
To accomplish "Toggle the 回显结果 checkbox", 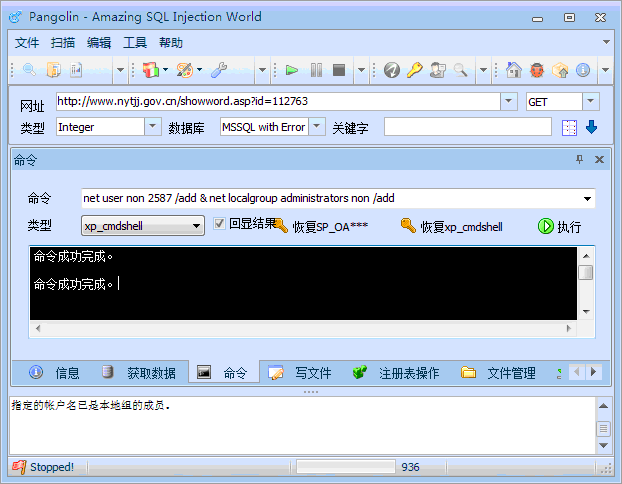I will pos(219,223).
